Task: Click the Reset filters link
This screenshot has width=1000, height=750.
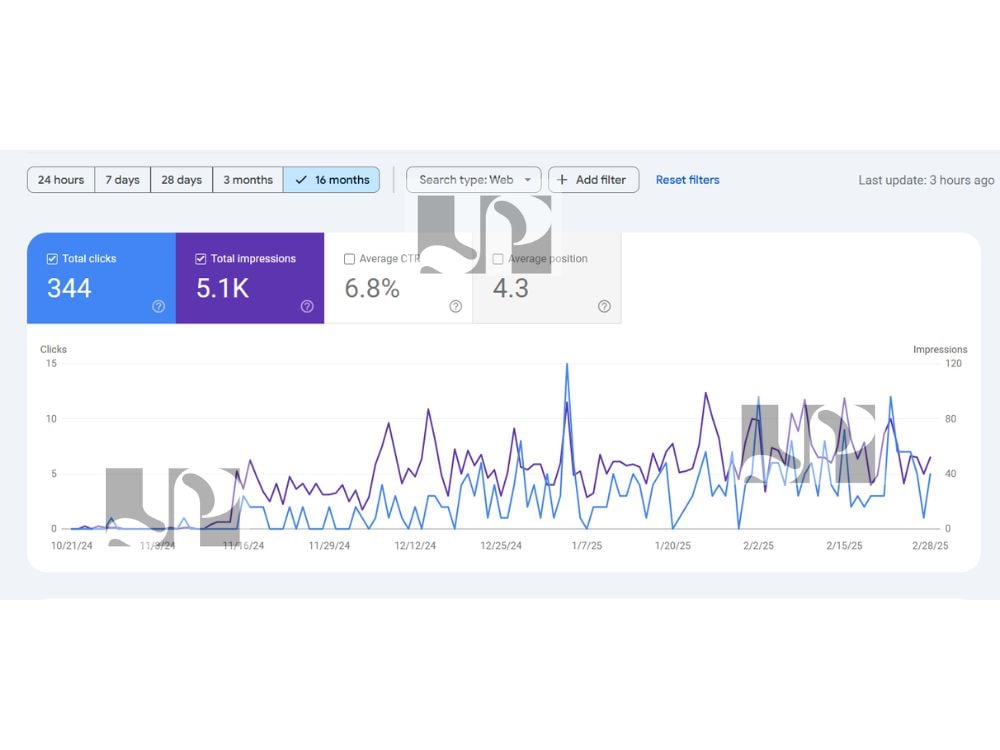Action: pos(688,180)
